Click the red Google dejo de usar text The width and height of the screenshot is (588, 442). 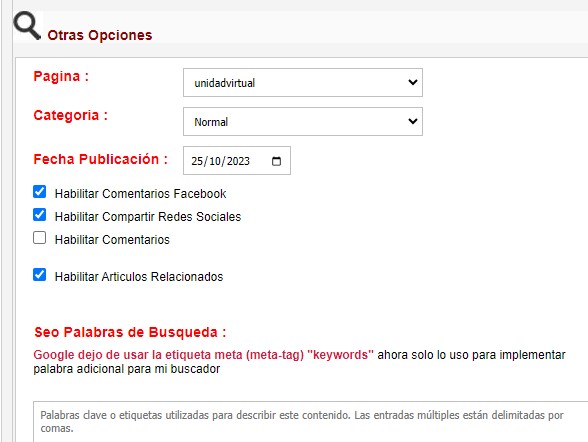[x=204, y=355]
